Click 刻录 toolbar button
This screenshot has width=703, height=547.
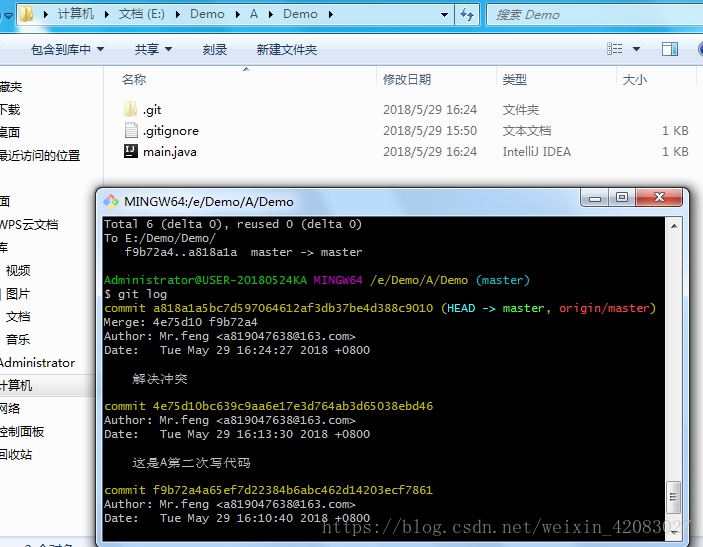(215, 49)
